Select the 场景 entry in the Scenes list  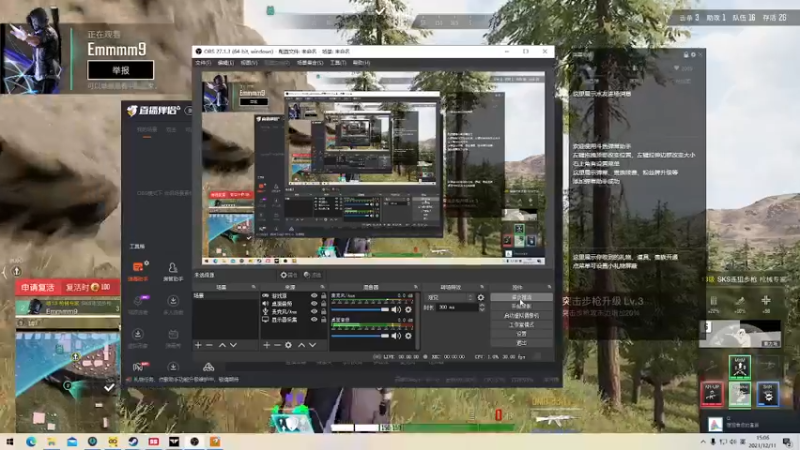[x=225, y=295]
